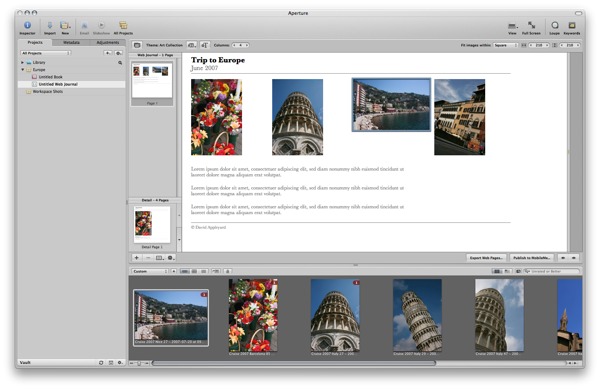Open the View toolbar menu
The image size is (600, 389).
(512, 28)
